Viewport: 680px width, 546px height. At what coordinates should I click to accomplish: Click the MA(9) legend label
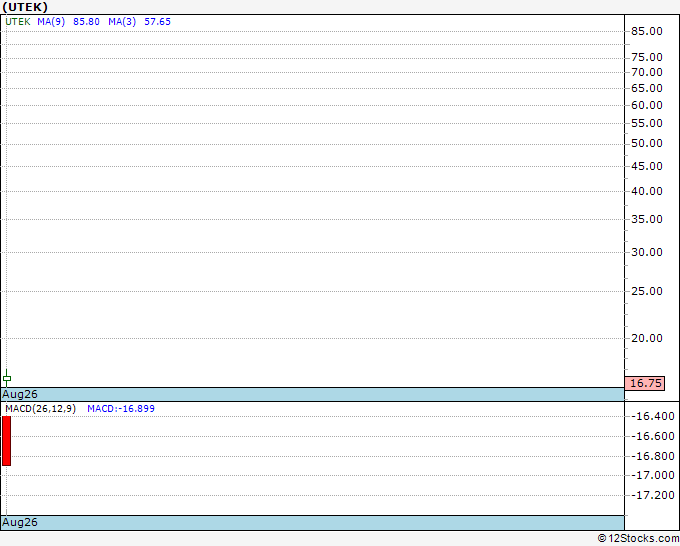(x=51, y=22)
